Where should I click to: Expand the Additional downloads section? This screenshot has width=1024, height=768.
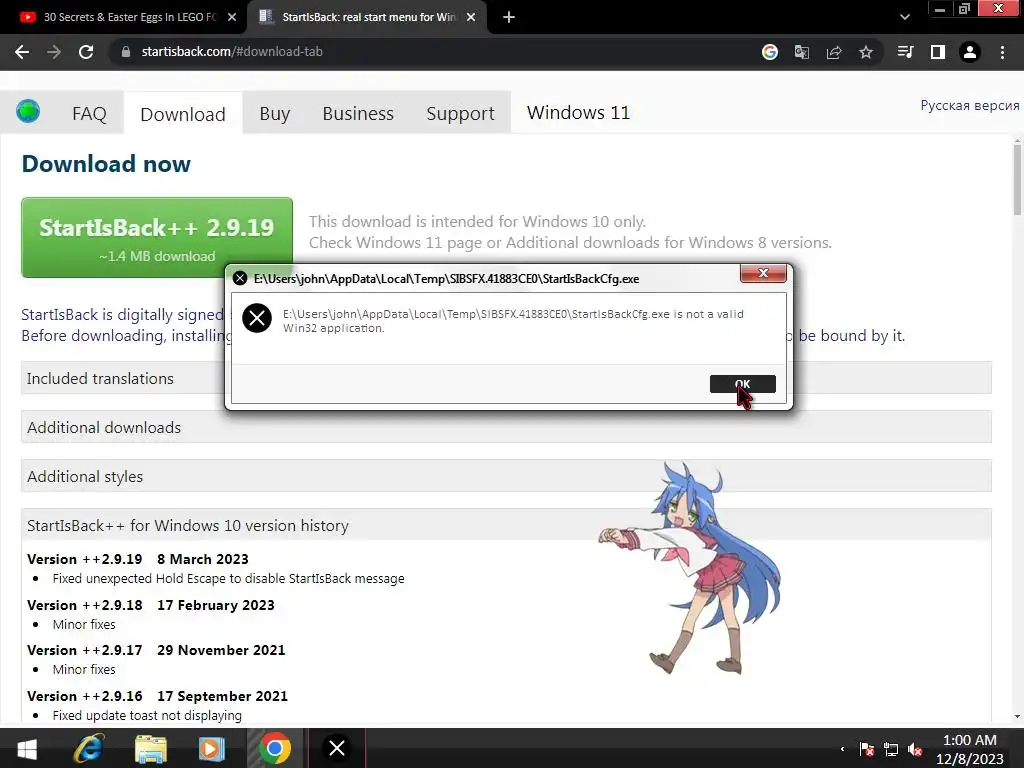coord(506,427)
